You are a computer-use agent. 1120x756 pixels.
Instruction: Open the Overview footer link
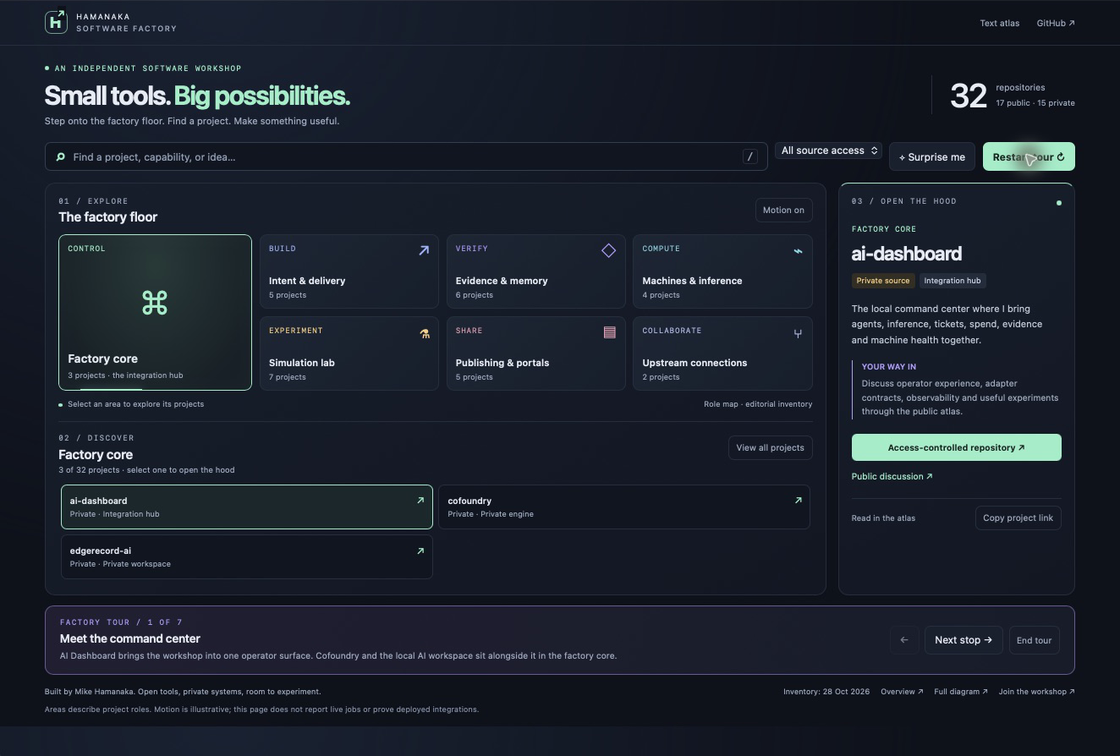(x=901, y=692)
